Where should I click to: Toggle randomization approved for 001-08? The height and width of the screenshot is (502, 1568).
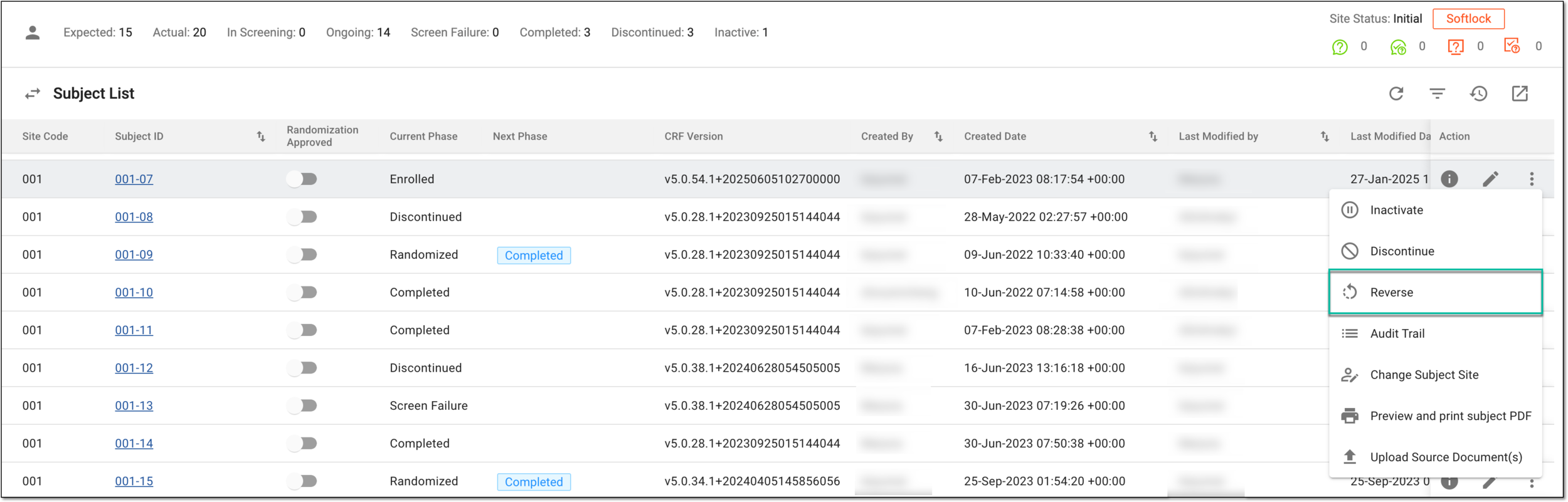coord(302,217)
